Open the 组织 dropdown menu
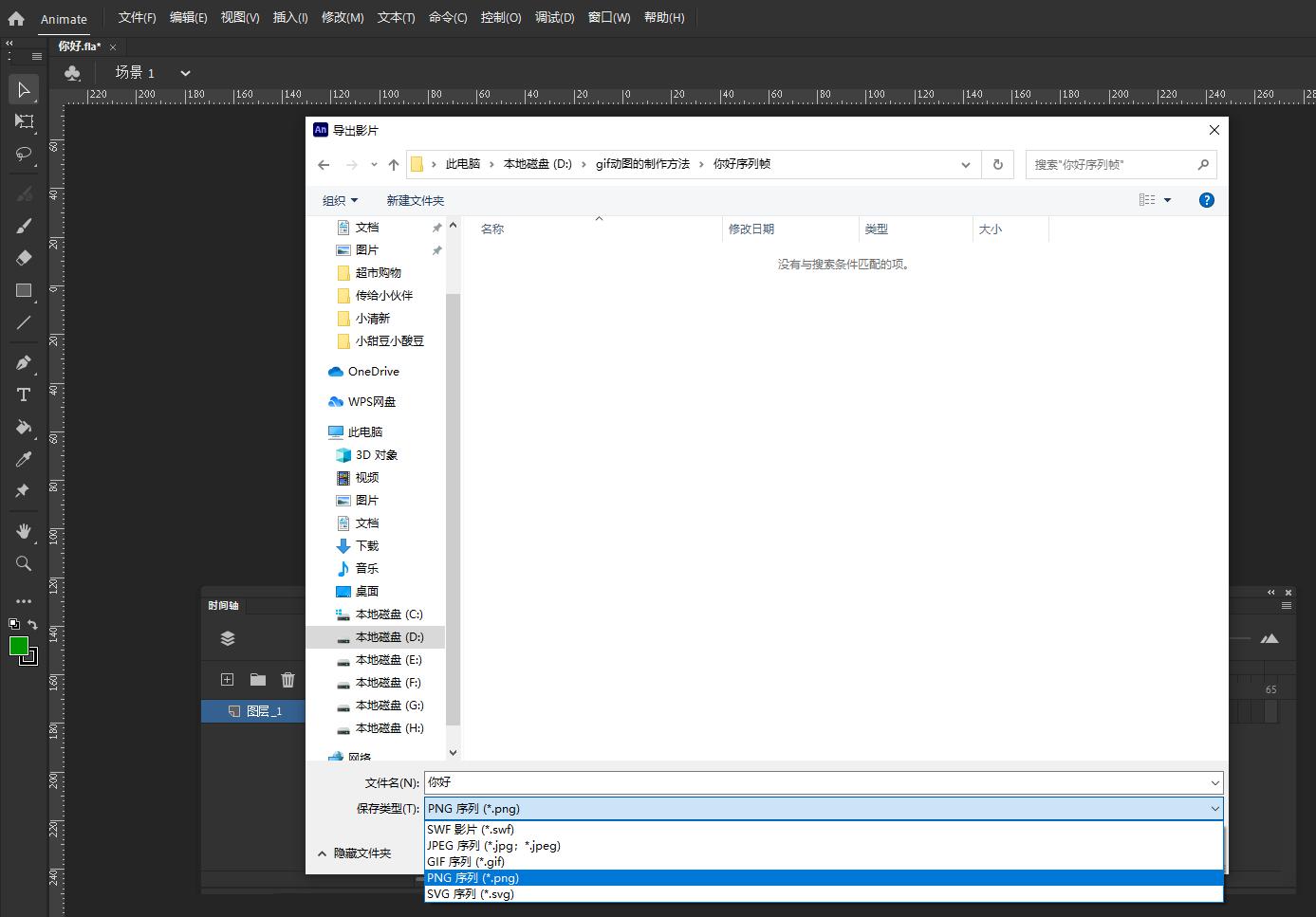1316x917 pixels. (x=340, y=200)
